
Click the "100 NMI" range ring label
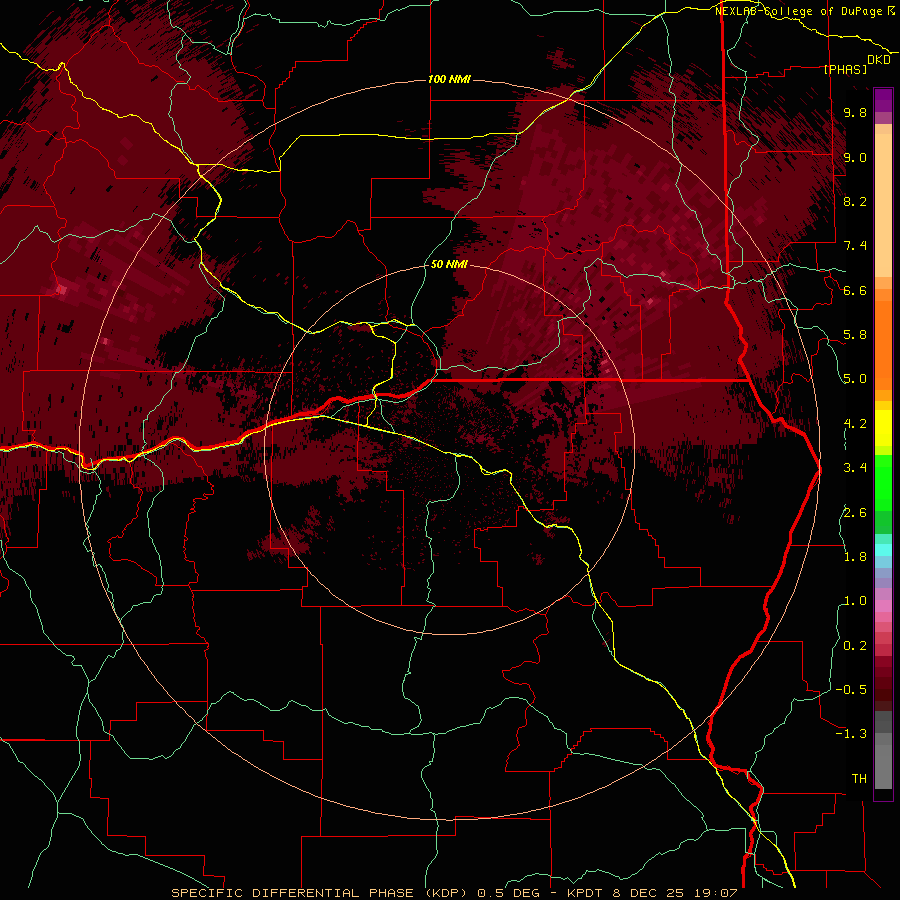(449, 79)
